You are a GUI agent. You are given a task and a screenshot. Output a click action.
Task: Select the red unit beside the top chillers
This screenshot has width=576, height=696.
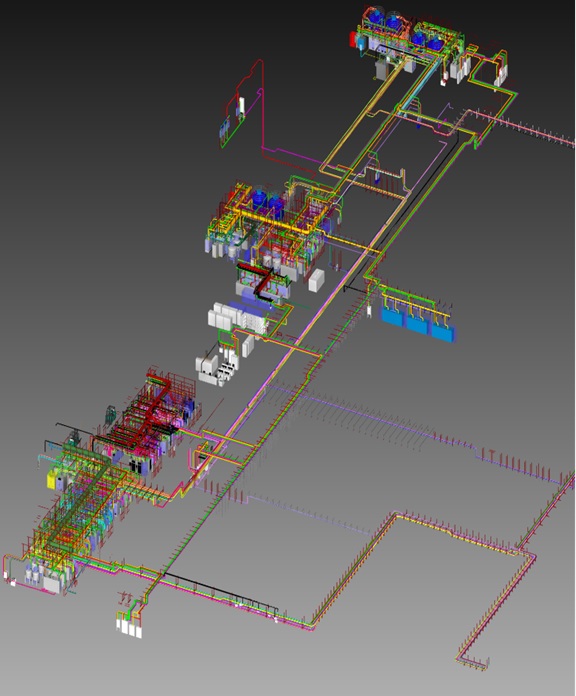[353, 39]
